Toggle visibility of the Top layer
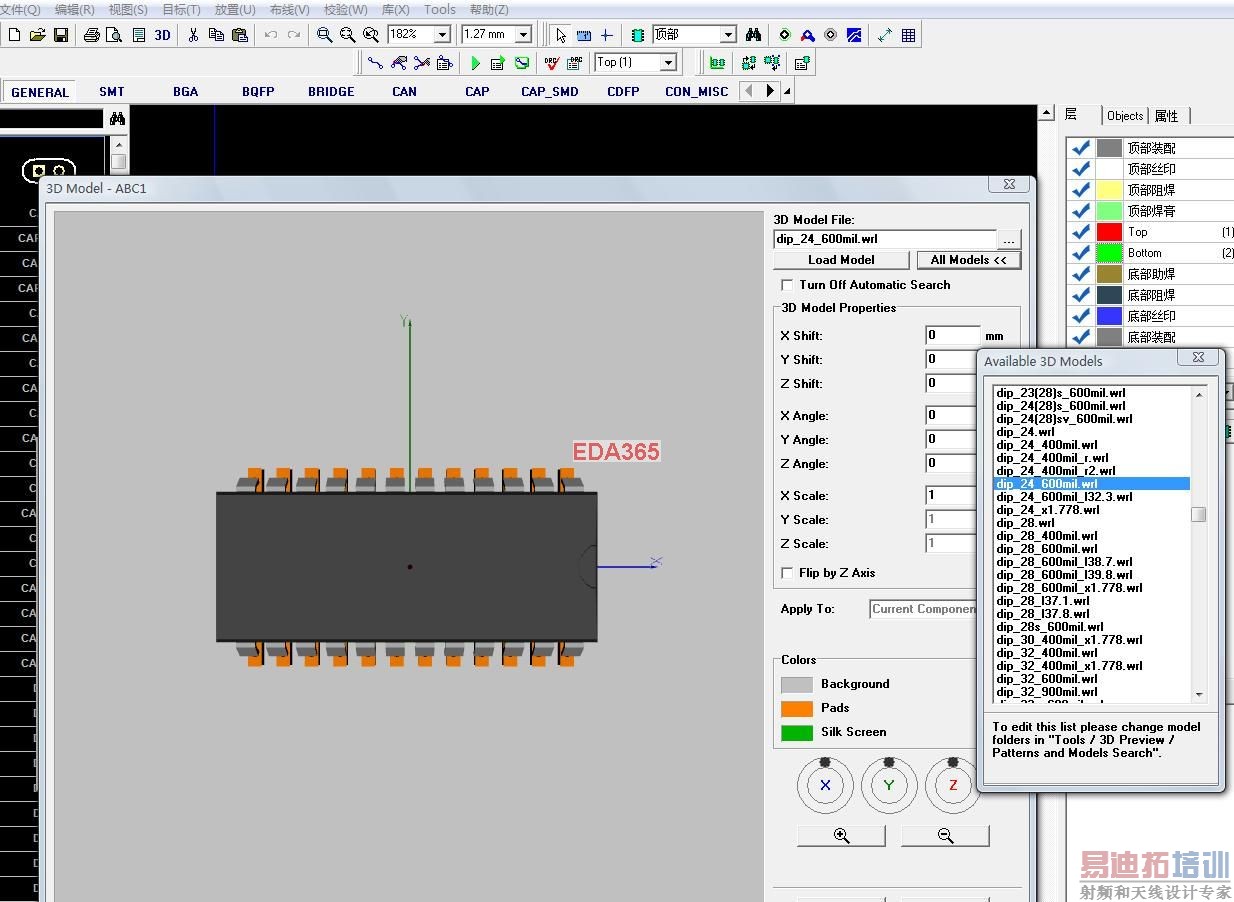This screenshot has width=1234, height=902. coord(1080,232)
